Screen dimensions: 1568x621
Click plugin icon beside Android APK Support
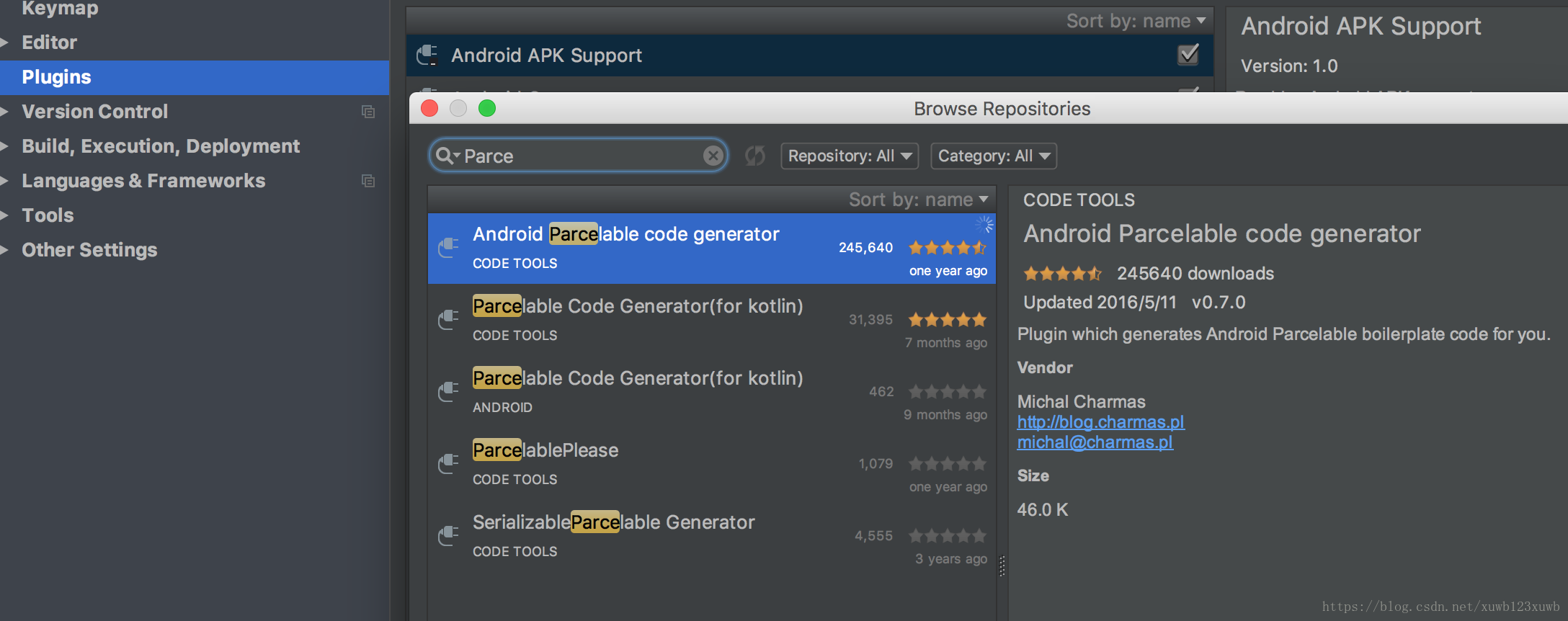coord(427,55)
